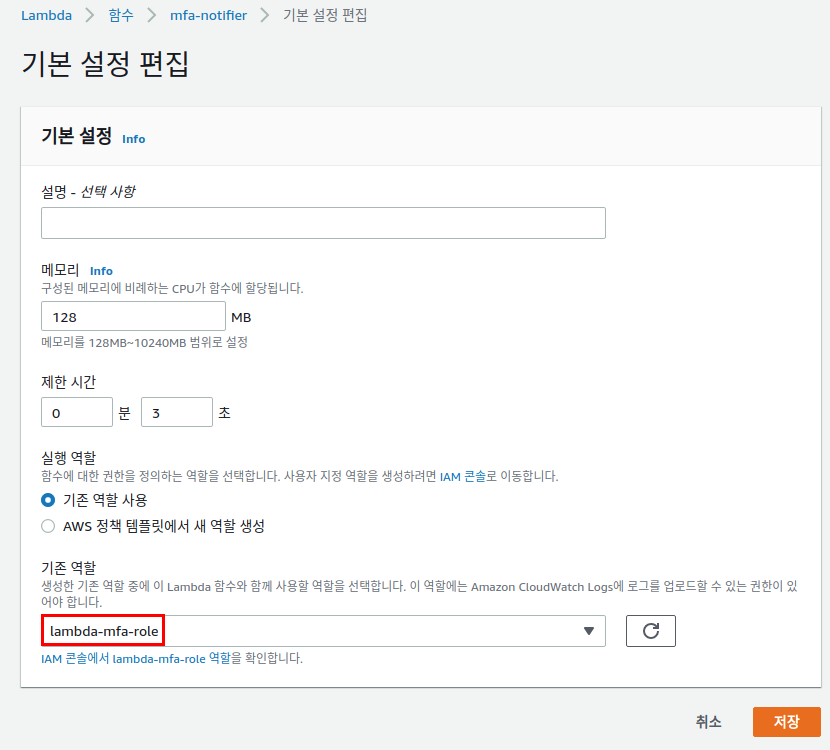Click the MB unit label
Screen dimensions: 830x750
click(x=241, y=318)
